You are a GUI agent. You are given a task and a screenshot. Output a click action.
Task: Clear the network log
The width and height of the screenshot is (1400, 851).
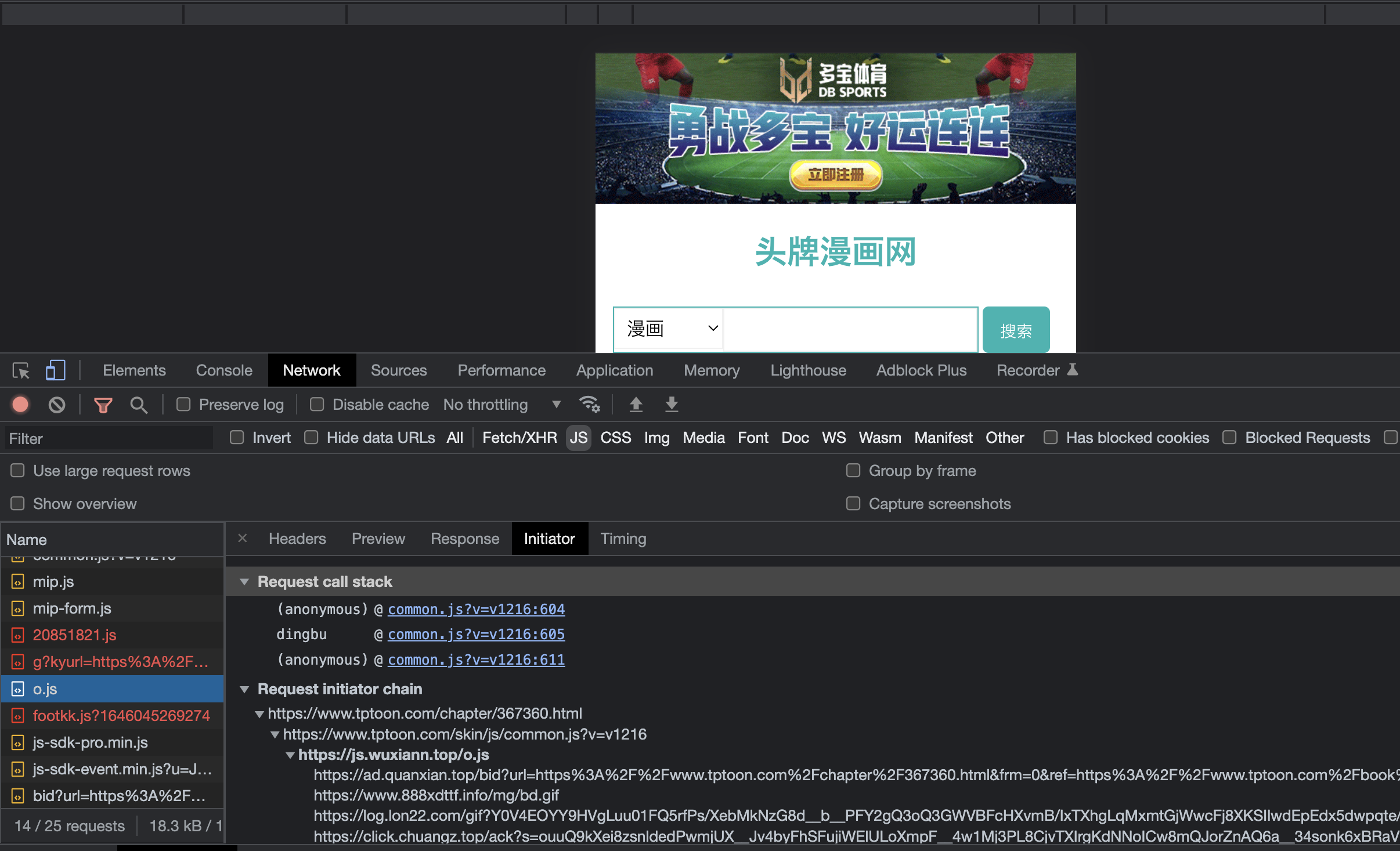pos(56,404)
